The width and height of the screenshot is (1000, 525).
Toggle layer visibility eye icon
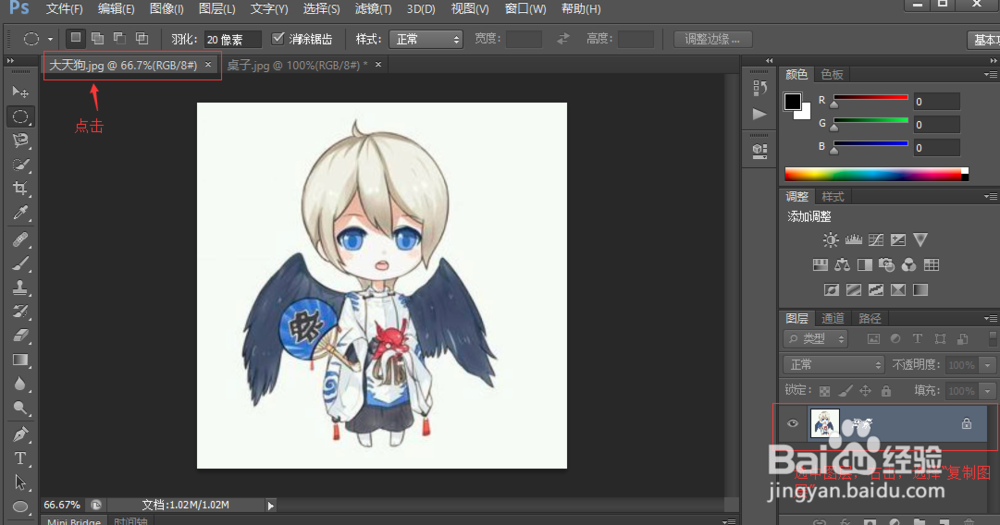point(793,424)
